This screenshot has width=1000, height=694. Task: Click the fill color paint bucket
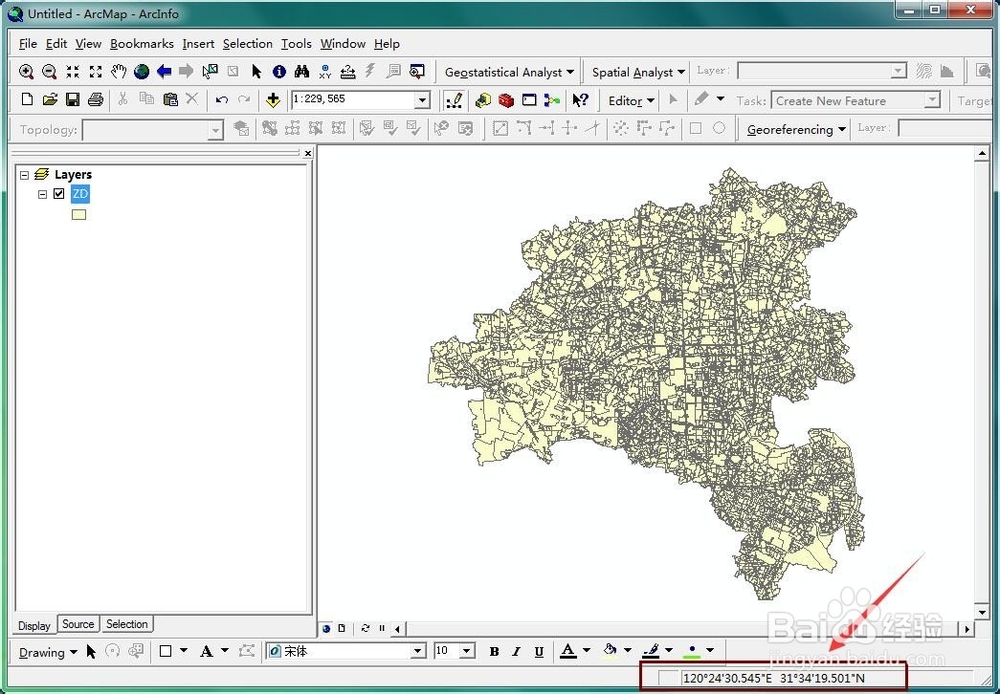pyautogui.click(x=610, y=651)
